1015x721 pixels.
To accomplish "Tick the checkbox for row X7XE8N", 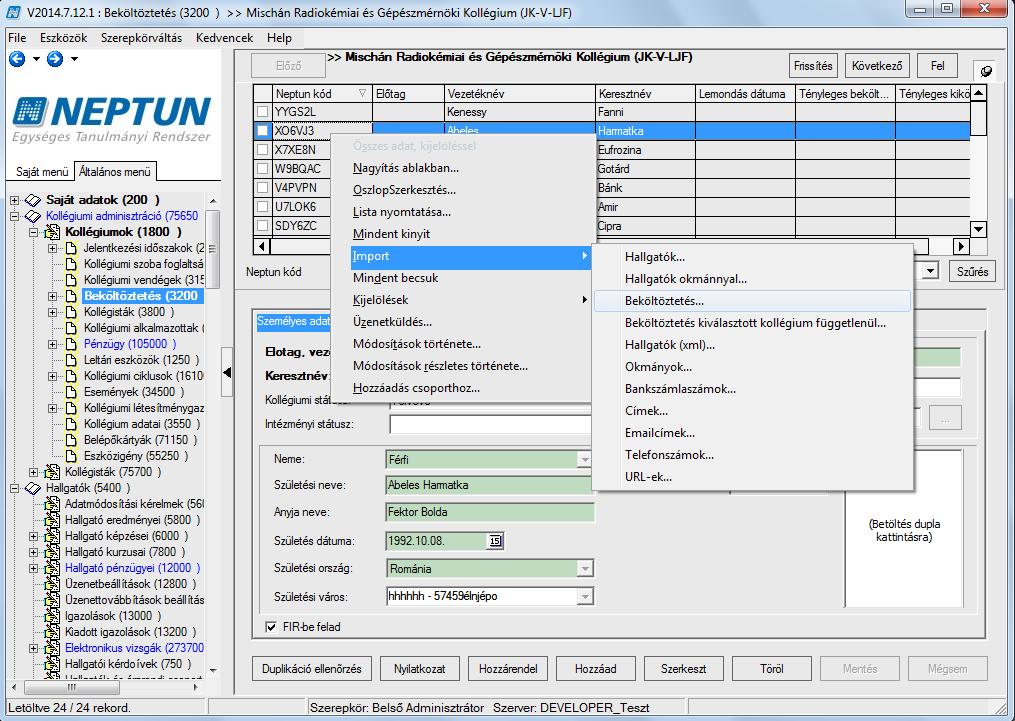I will point(263,150).
